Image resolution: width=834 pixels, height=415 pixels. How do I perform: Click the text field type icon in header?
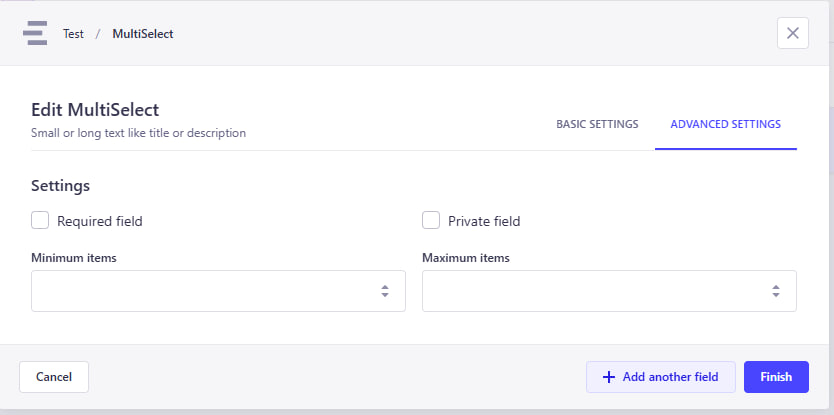point(35,33)
